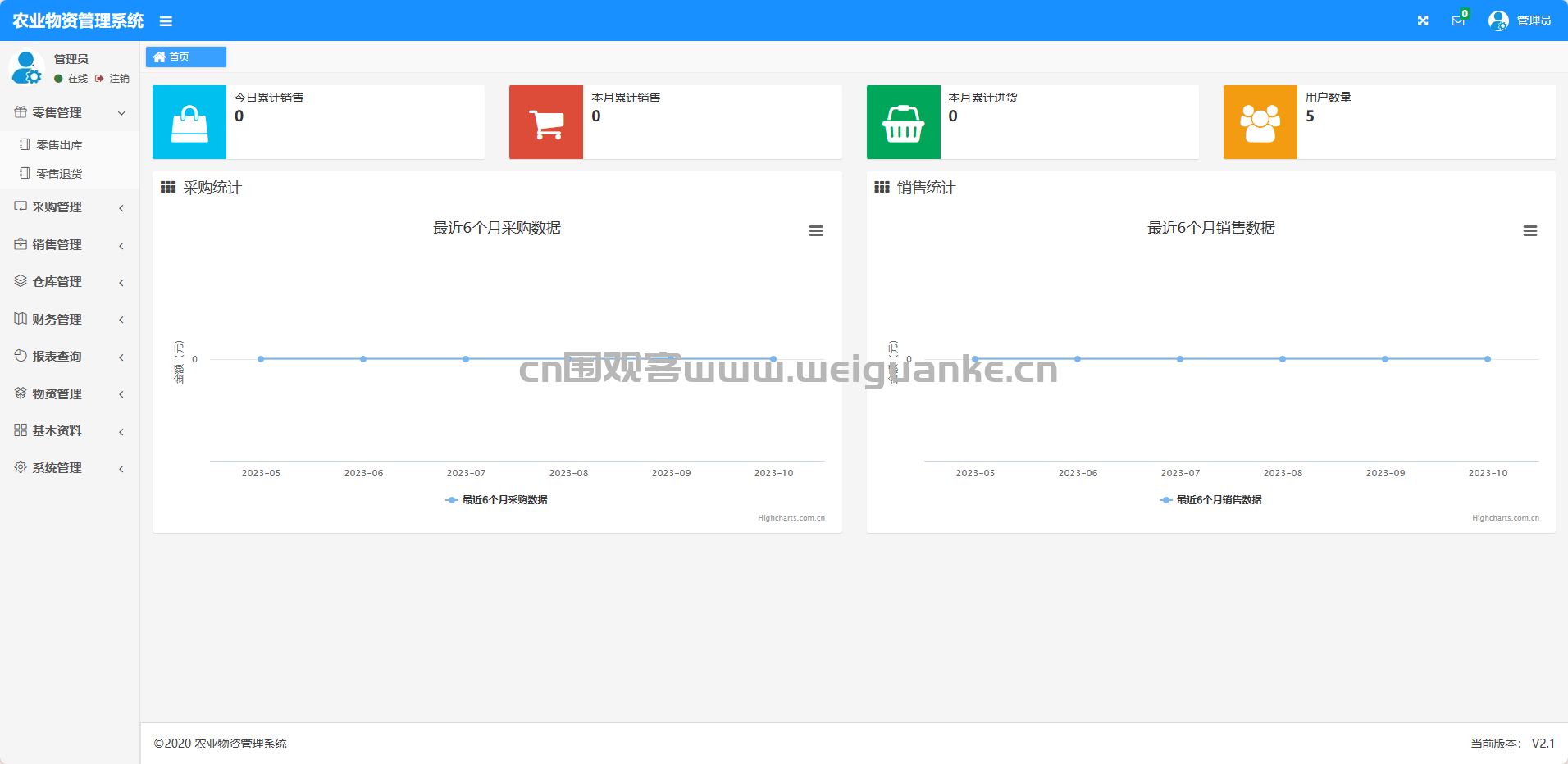
Task: Click the 管理员 name in top bar
Action: 1534,20
